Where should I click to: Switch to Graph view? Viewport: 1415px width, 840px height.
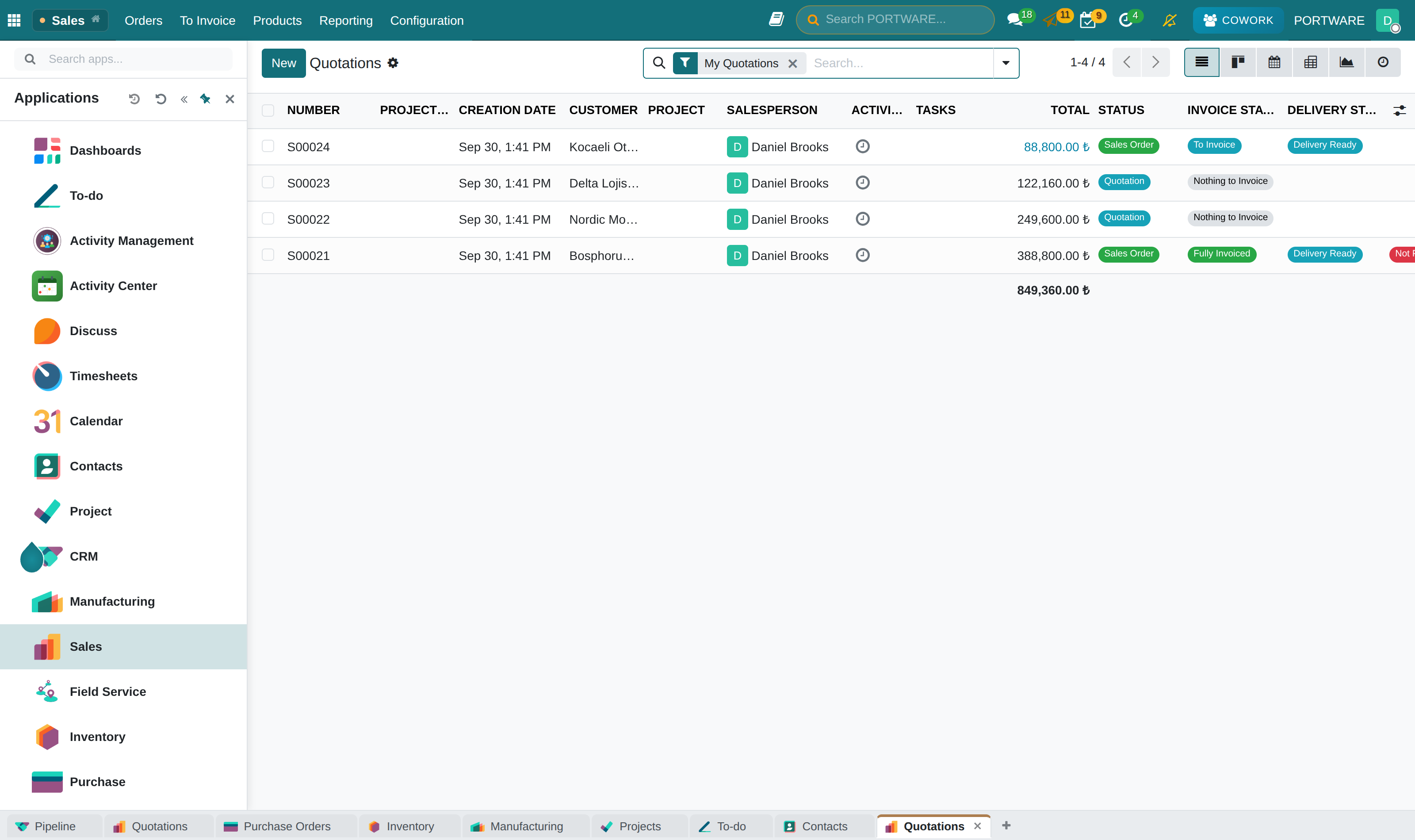(x=1346, y=62)
